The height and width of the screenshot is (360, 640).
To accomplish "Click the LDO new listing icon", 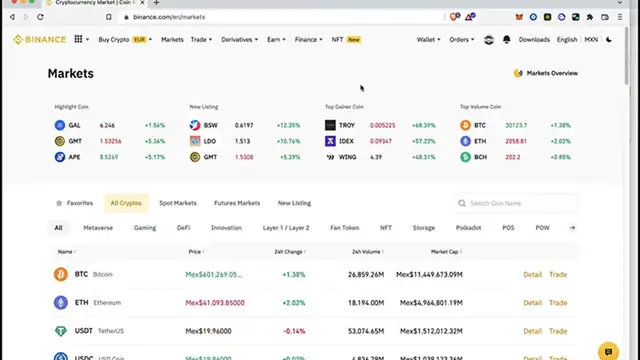I will (x=195, y=141).
